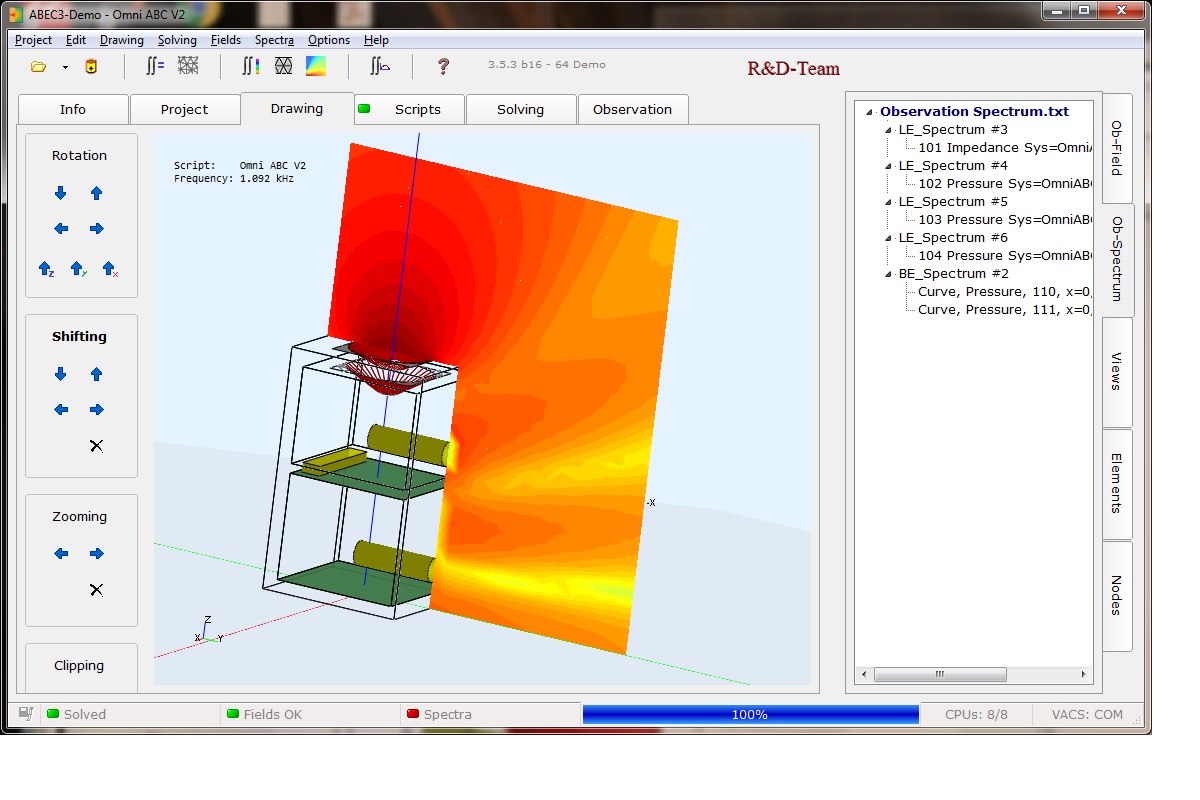This screenshot has height=800, width=1200.
Task: Calculate fields using the integral-with-color-bar icon
Action: pos(251,66)
